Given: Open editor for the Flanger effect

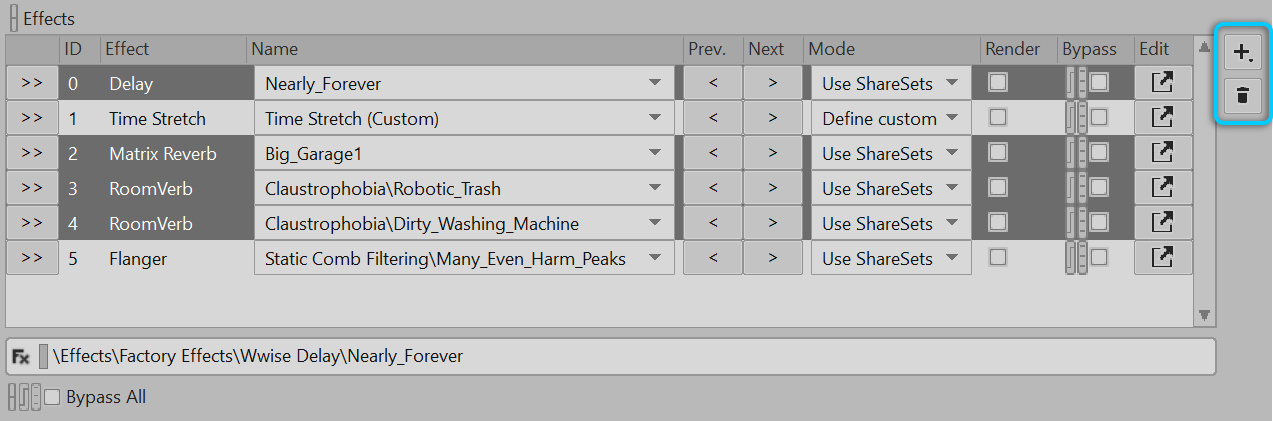Looking at the screenshot, I should pyautogui.click(x=1163, y=259).
